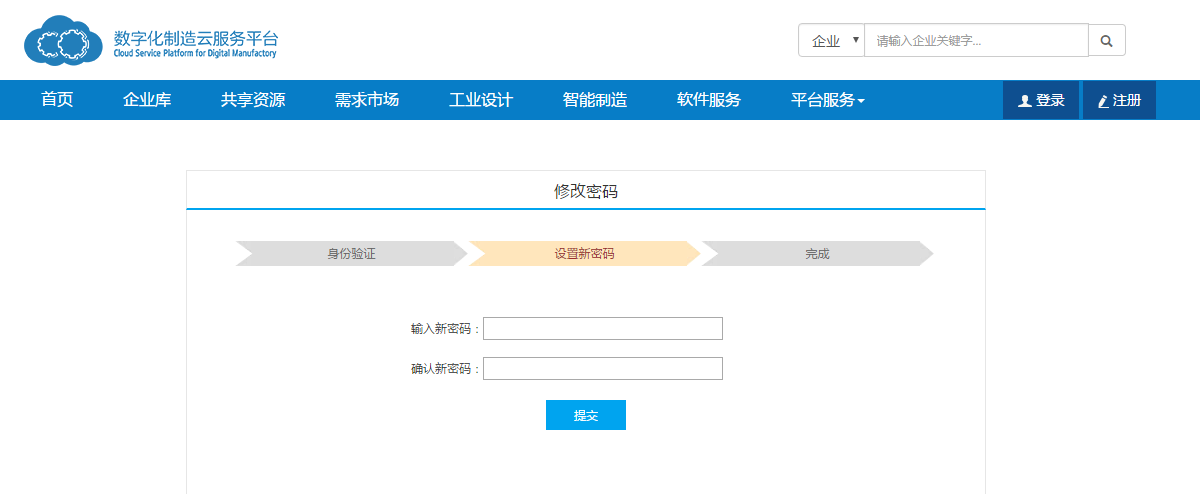Image resolution: width=1200 pixels, height=494 pixels.
Task: Open 共享资源 navigation item
Action: pos(253,100)
